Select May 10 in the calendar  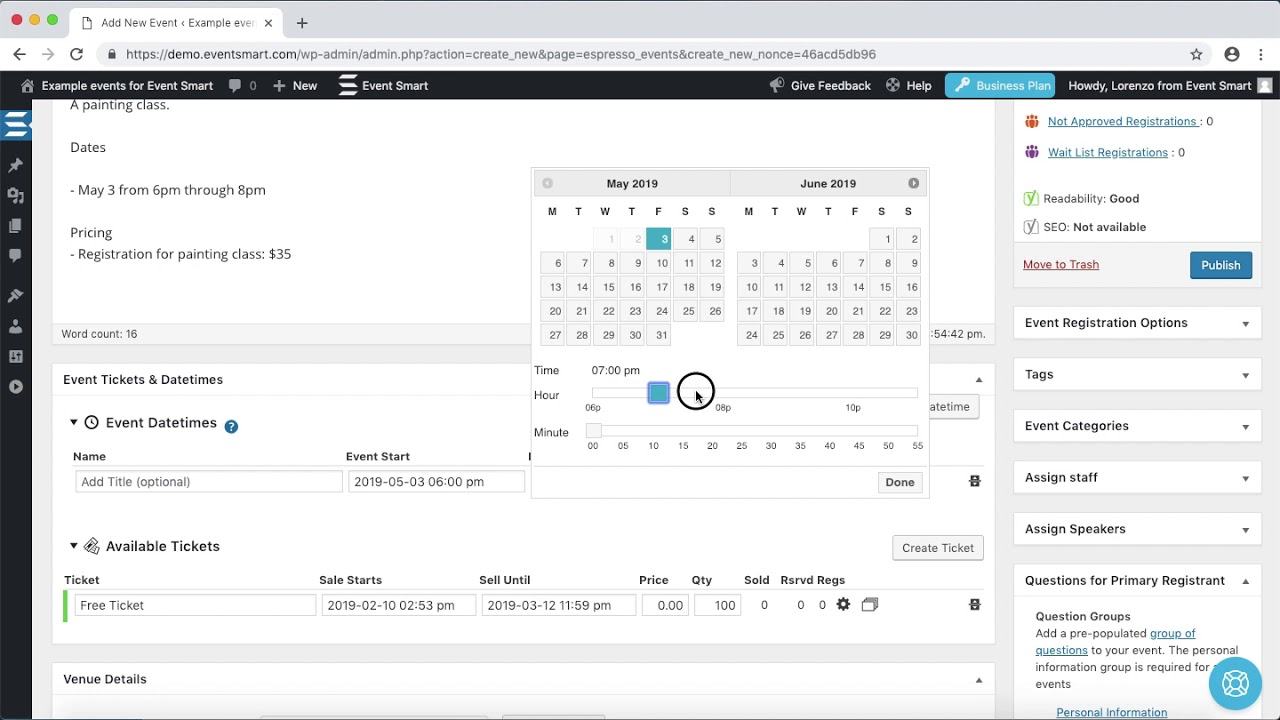pyautogui.click(x=660, y=263)
